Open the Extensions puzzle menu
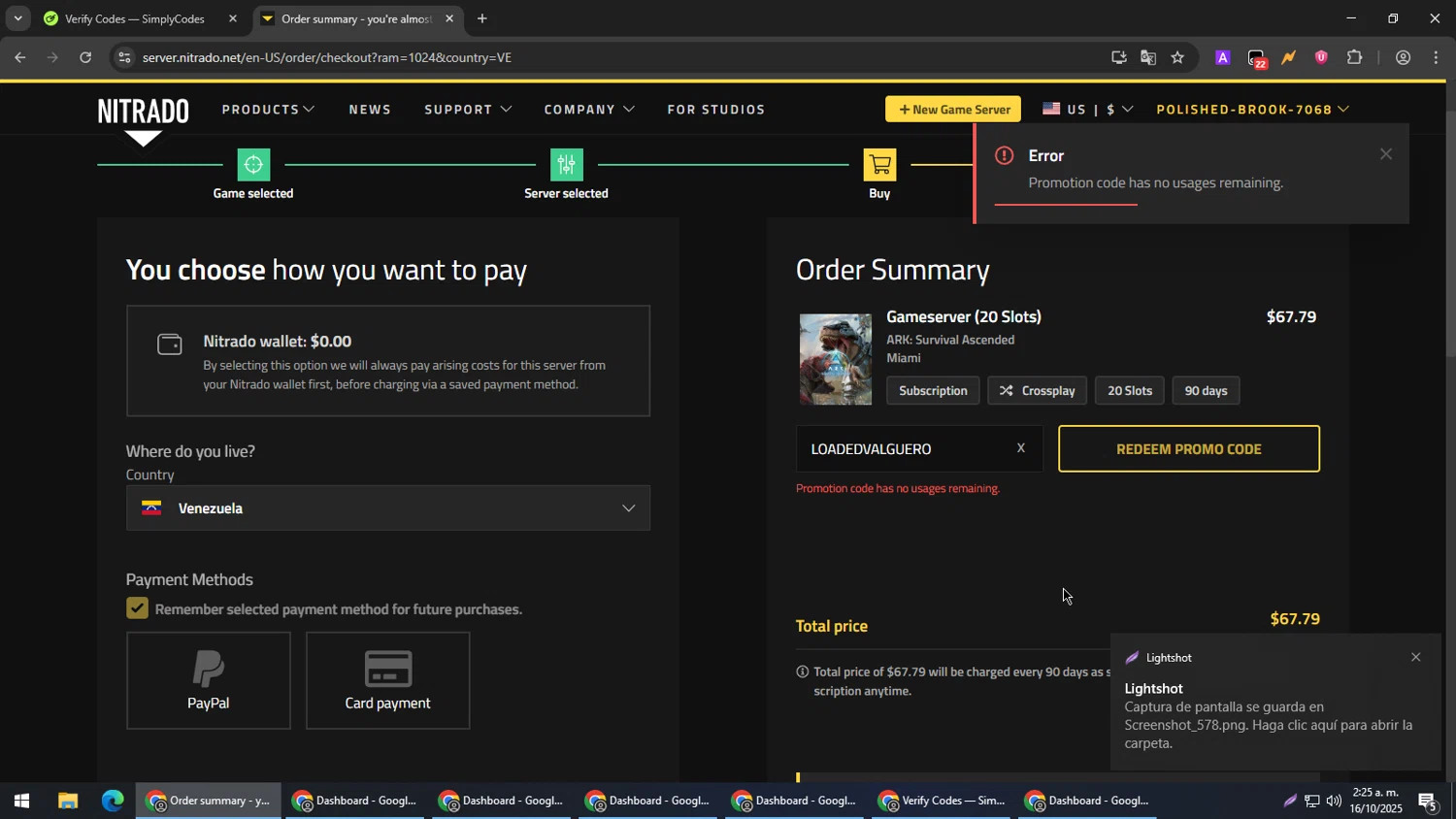 click(x=1354, y=57)
